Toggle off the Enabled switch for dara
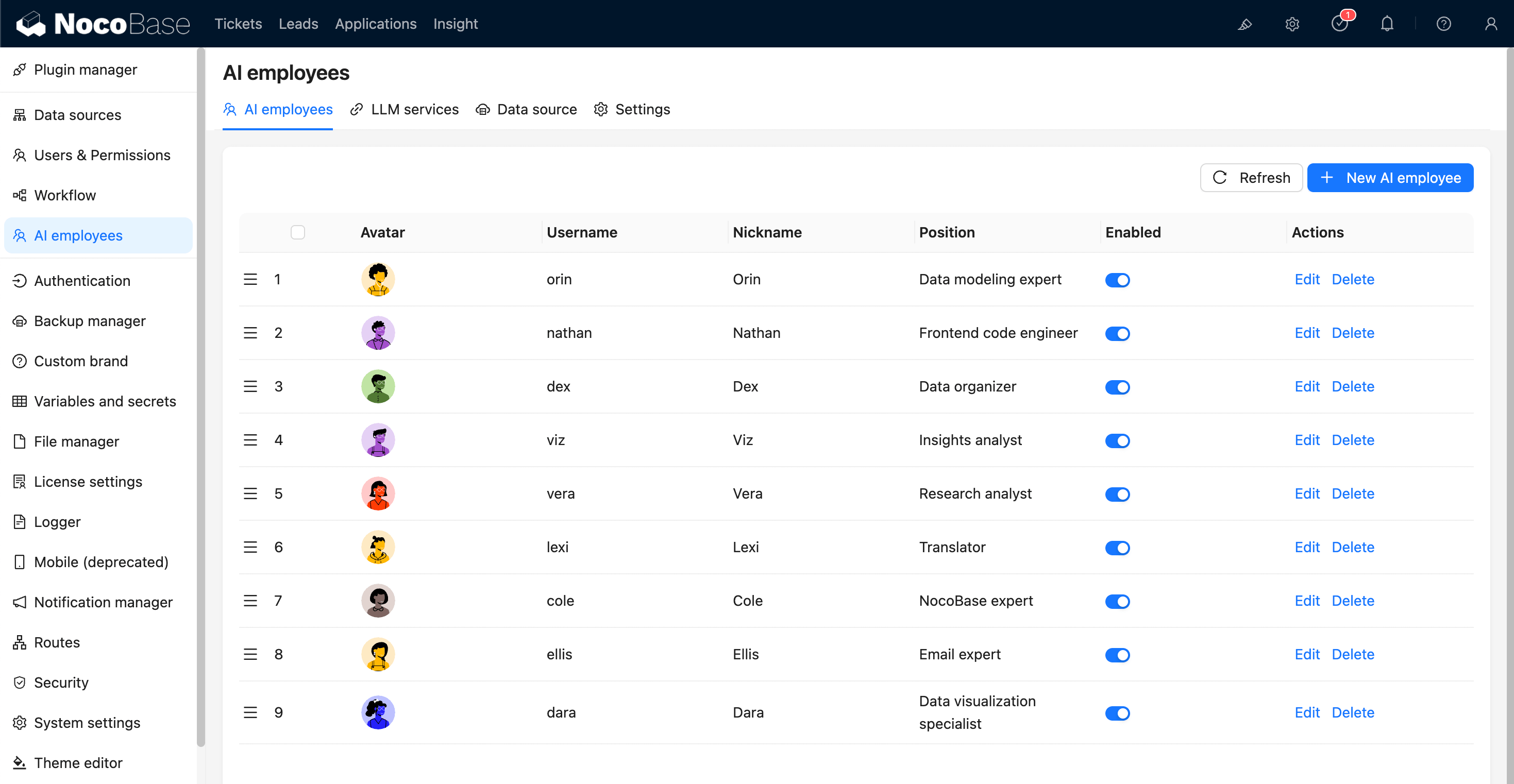The height and width of the screenshot is (784, 1514). point(1117,713)
